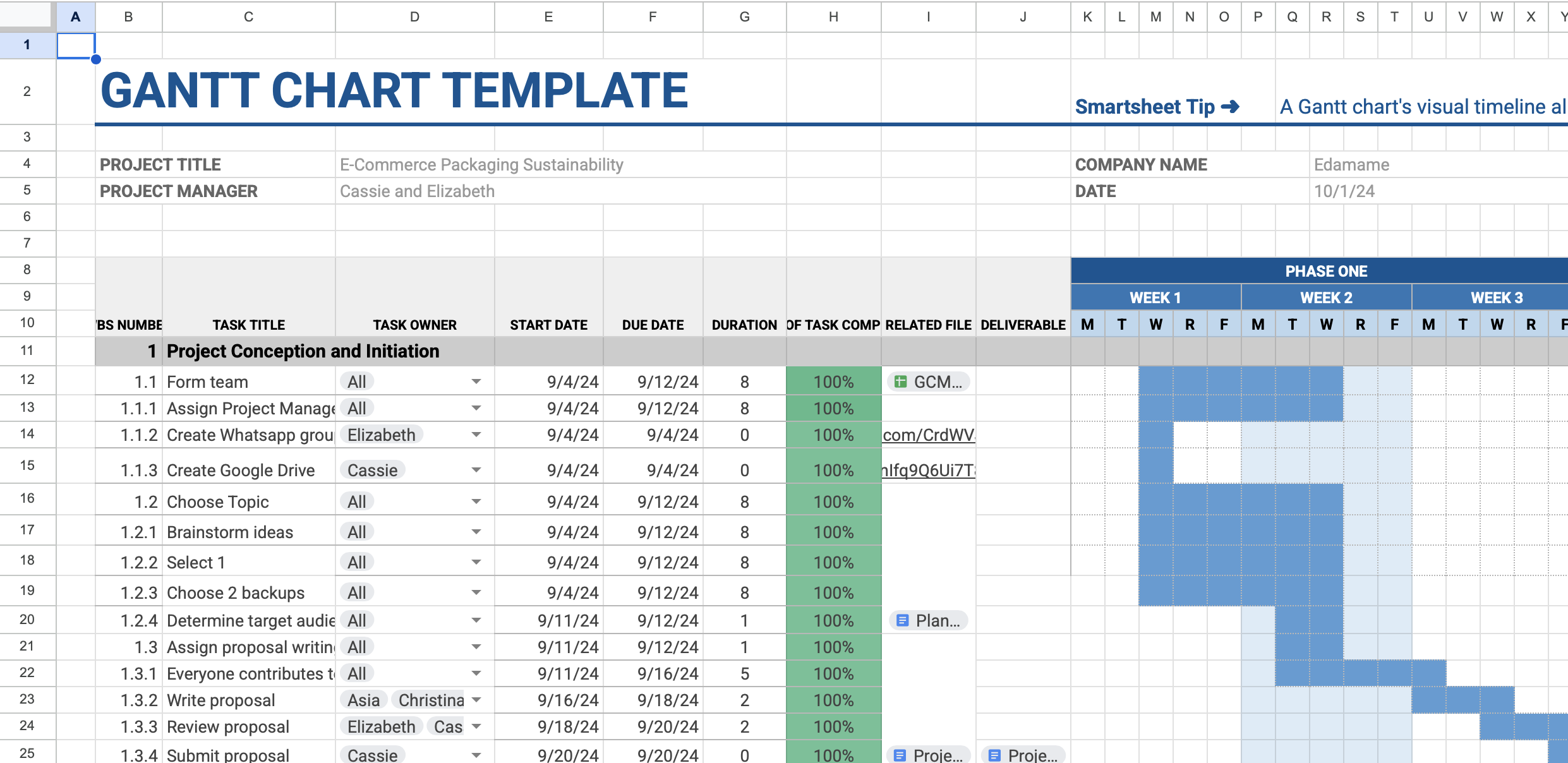
Task: Select the WEEK 2 header cell
Action: click(x=1325, y=297)
